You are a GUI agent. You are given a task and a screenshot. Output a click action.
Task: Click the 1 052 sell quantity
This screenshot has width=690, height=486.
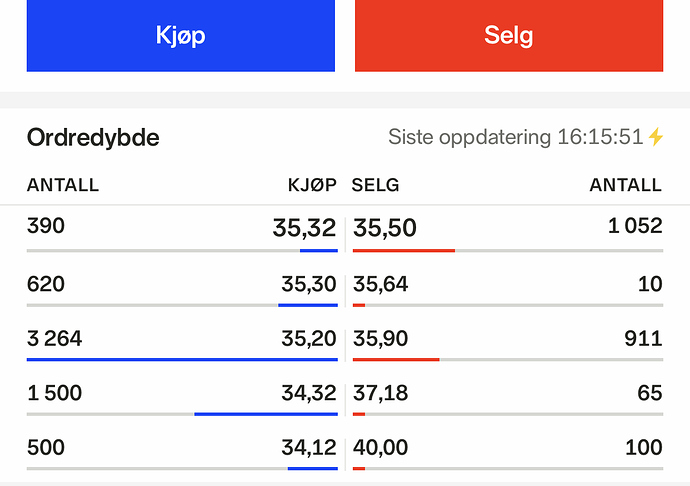pos(635,226)
